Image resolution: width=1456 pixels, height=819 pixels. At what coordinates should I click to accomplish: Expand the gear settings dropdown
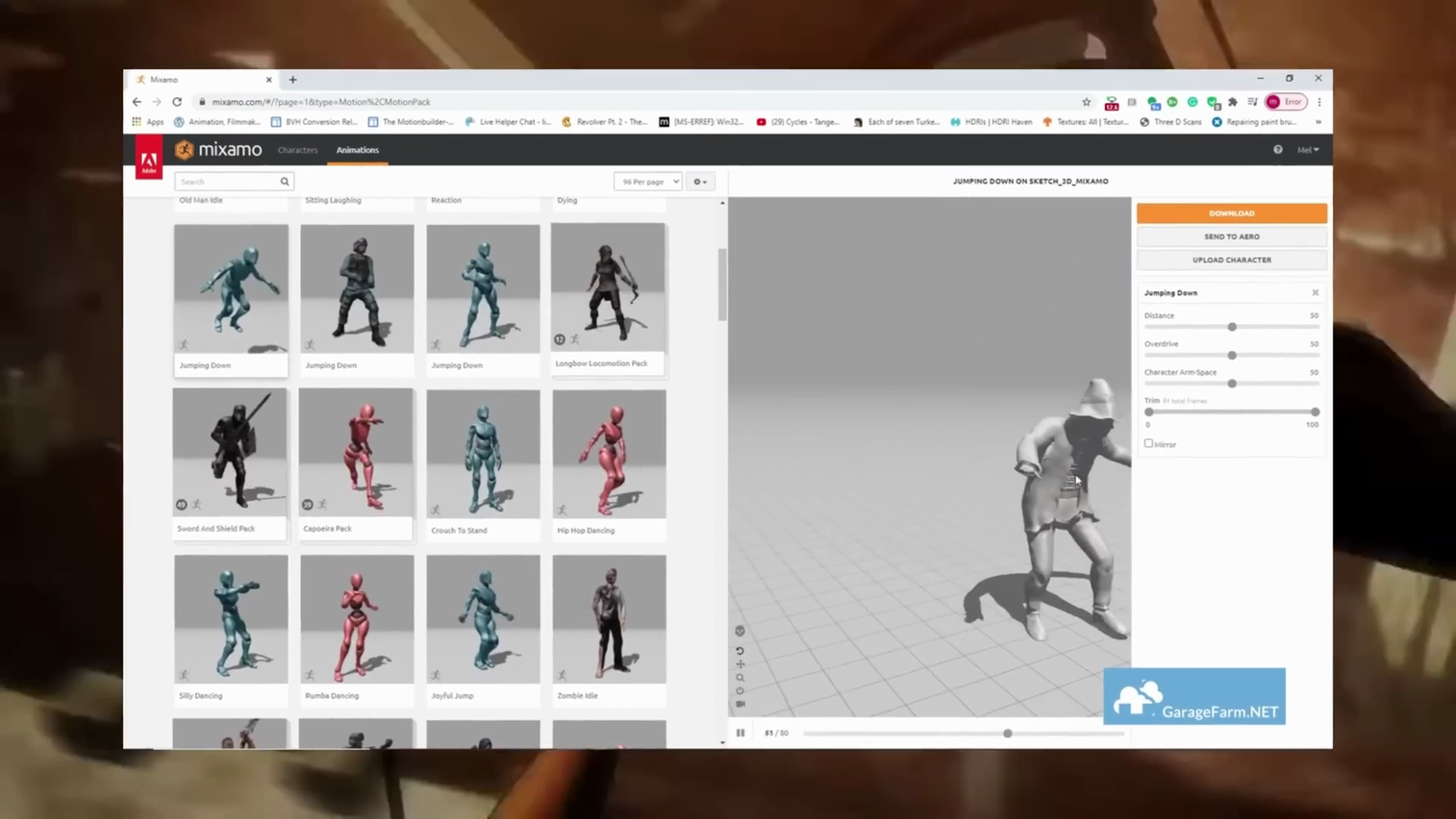[700, 182]
